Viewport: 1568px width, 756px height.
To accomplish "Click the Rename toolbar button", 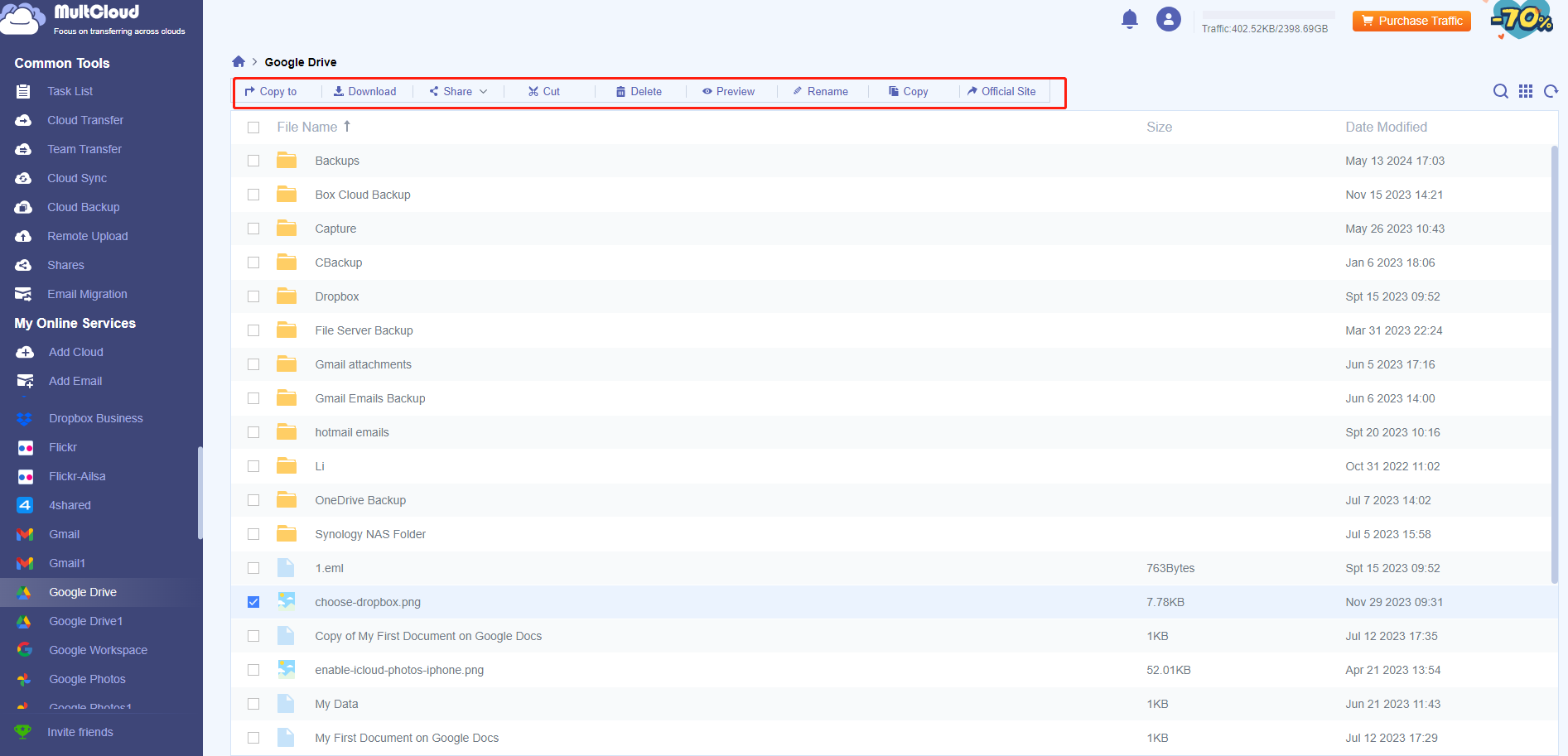I will (x=820, y=91).
